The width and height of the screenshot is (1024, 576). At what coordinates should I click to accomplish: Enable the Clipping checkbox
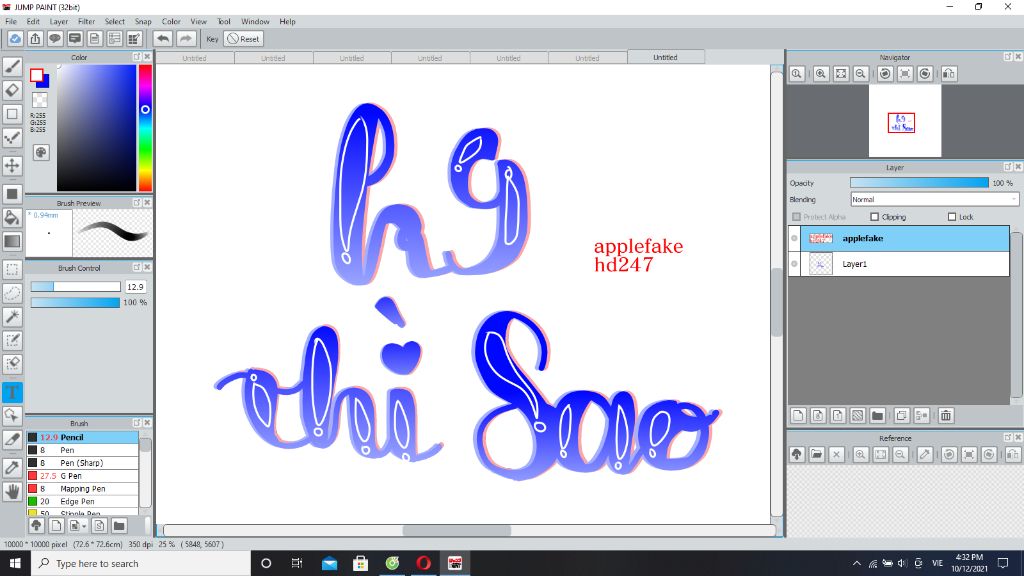(874, 217)
